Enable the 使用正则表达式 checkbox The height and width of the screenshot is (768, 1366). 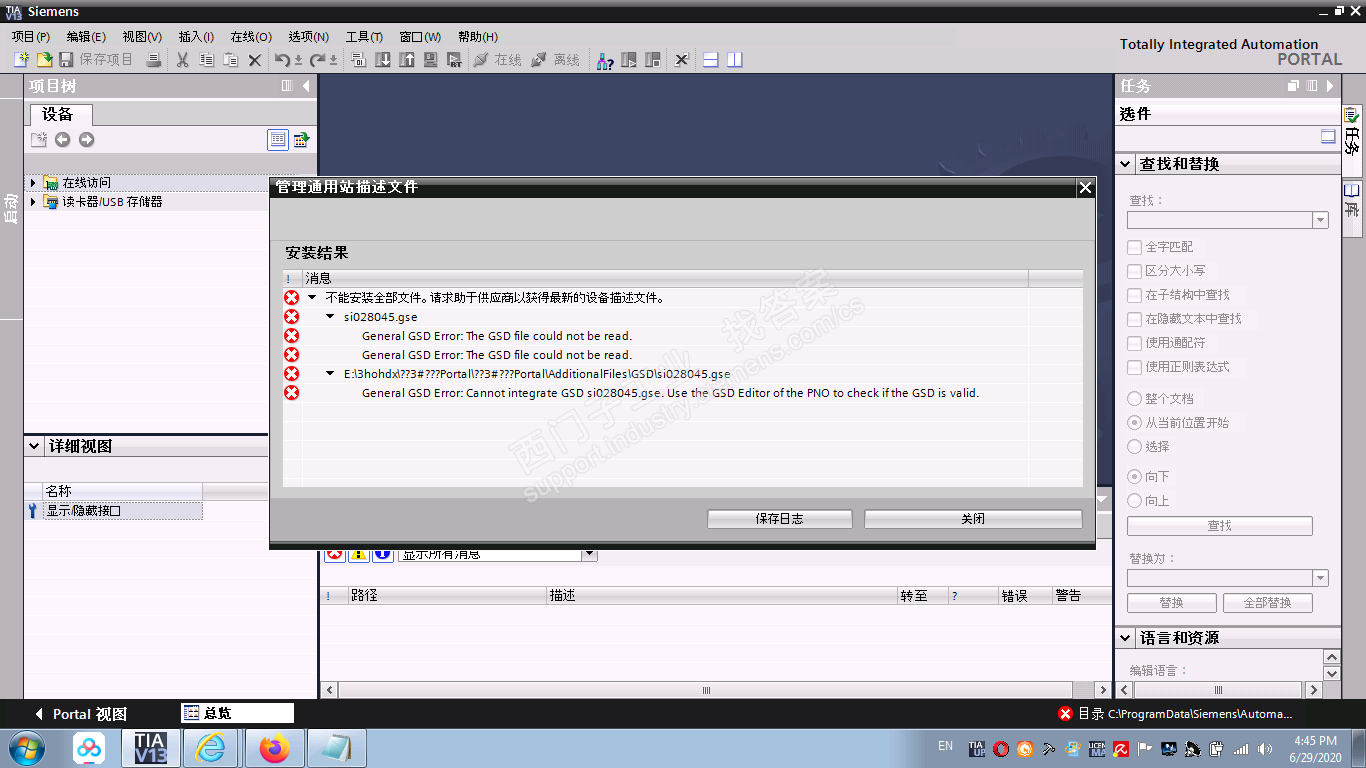point(1135,367)
